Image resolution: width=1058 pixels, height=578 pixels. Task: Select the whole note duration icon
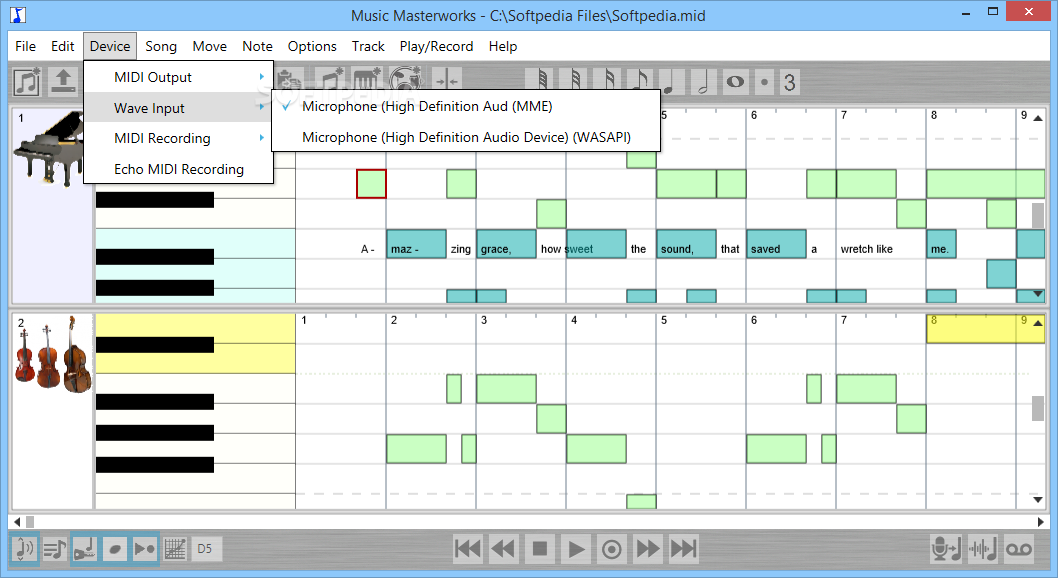[x=735, y=82]
